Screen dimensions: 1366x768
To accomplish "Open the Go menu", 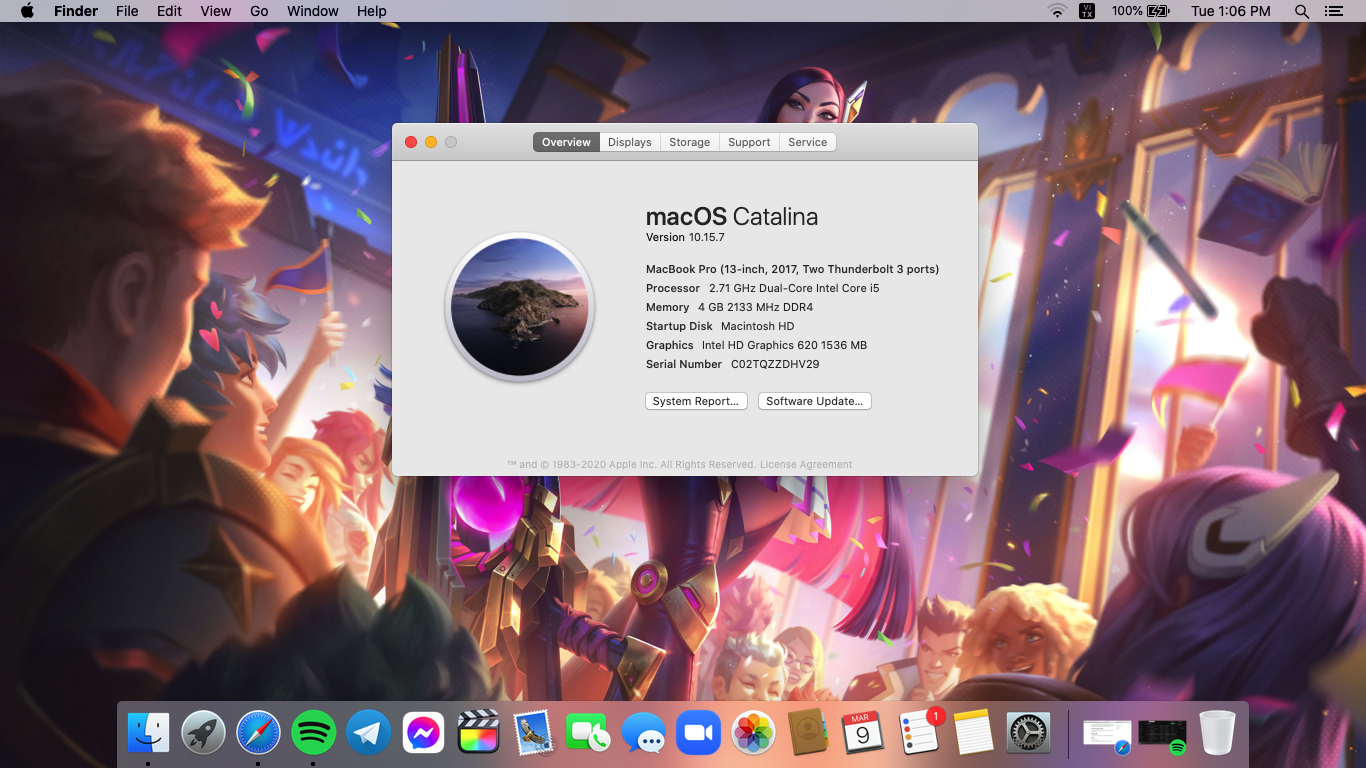I will (259, 11).
